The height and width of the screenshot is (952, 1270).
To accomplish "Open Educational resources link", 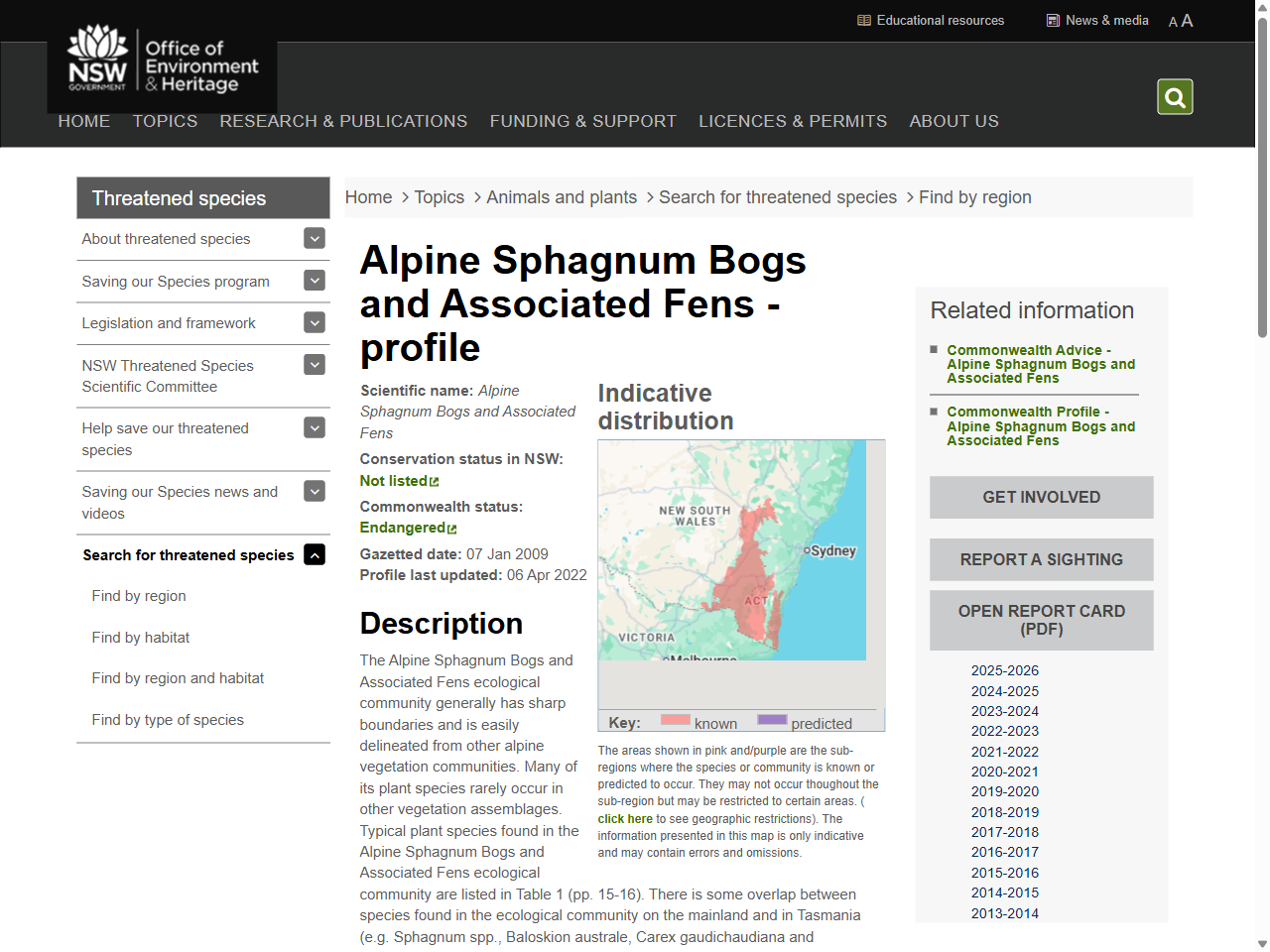I will (941, 20).
